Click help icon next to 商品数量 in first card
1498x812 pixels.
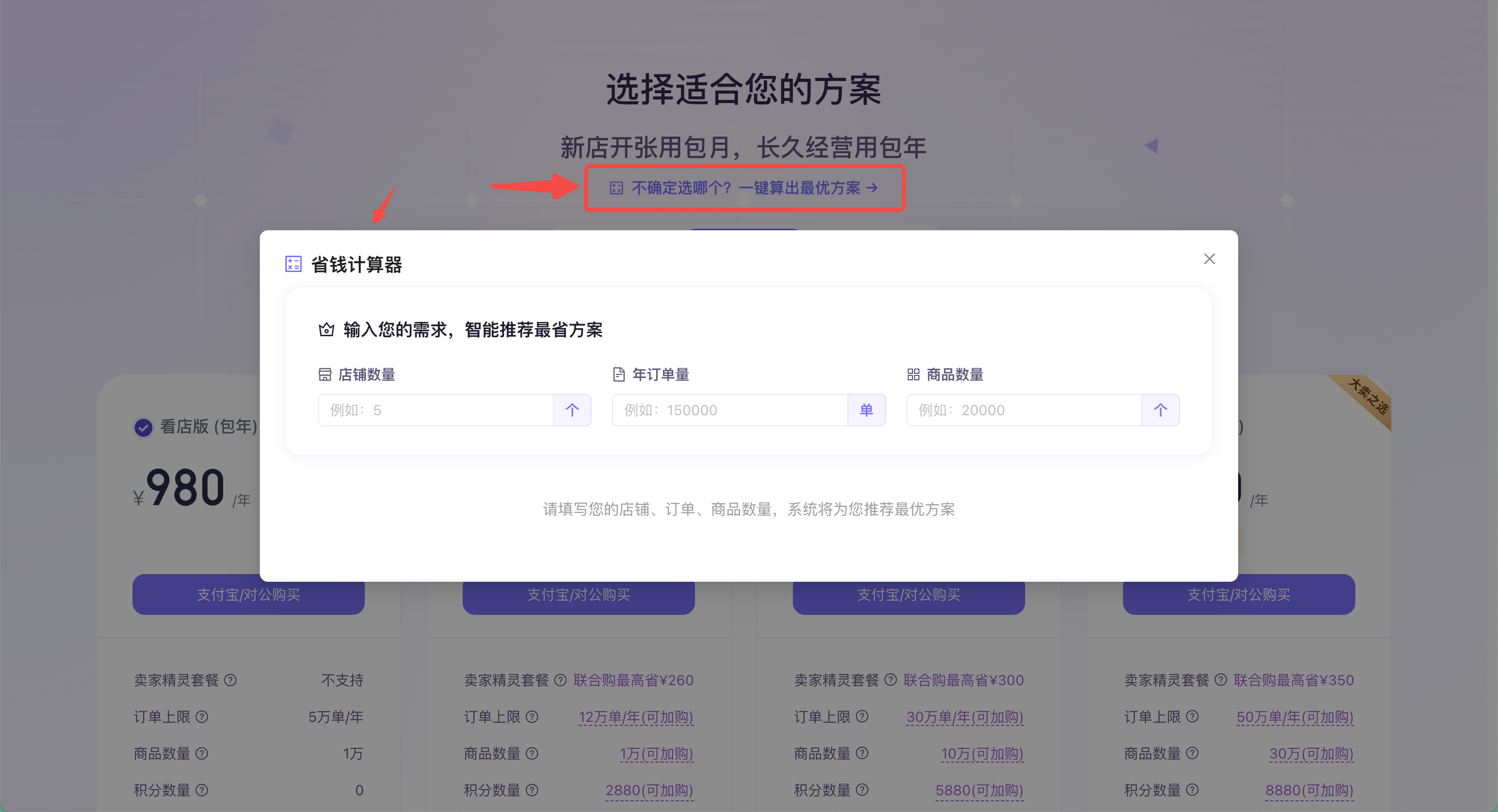tap(202, 753)
